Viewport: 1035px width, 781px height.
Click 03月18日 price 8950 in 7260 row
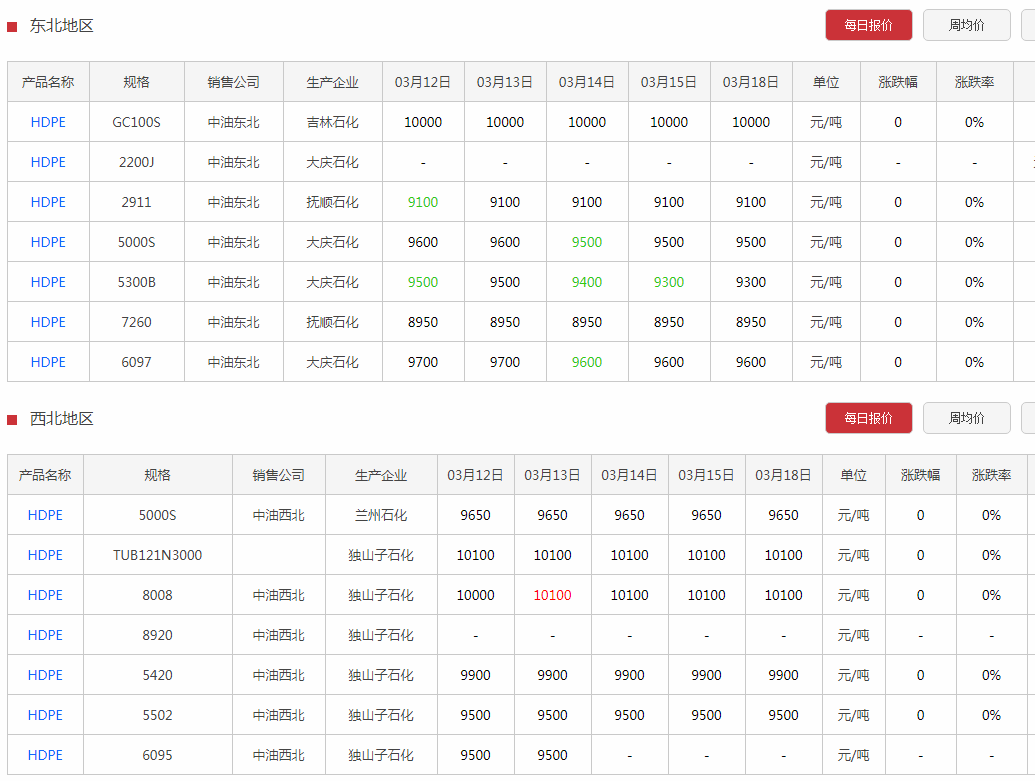751,322
